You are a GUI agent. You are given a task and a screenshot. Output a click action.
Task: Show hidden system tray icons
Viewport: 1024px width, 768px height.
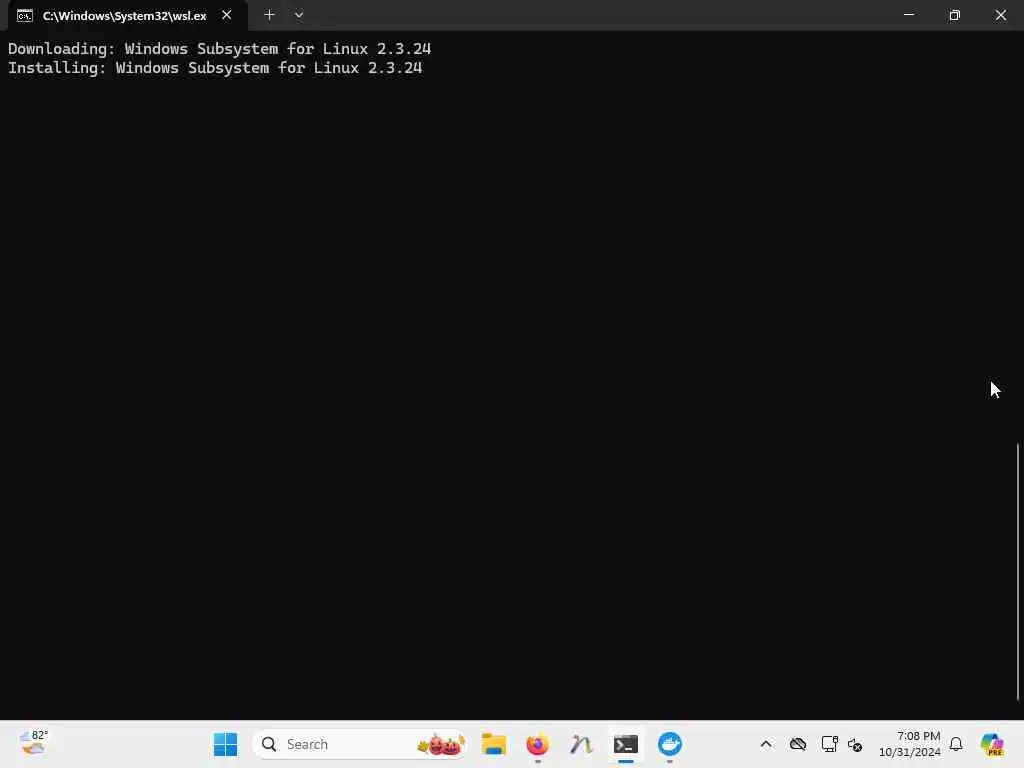pyautogui.click(x=766, y=744)
